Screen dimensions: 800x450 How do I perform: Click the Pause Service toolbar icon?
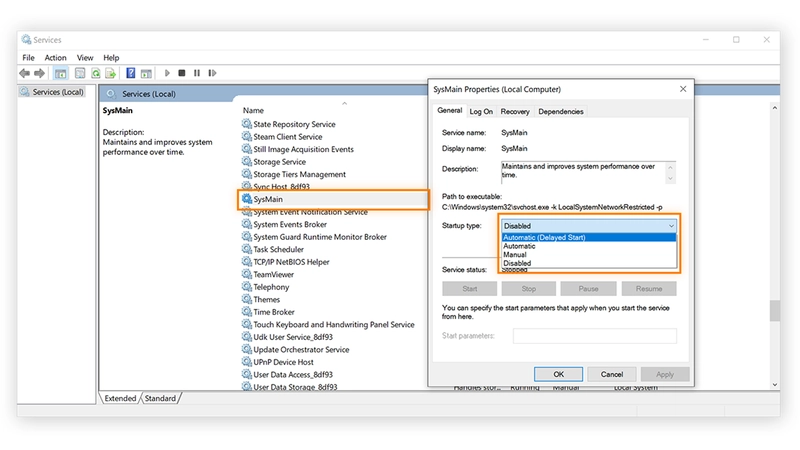tap(197, 73)
